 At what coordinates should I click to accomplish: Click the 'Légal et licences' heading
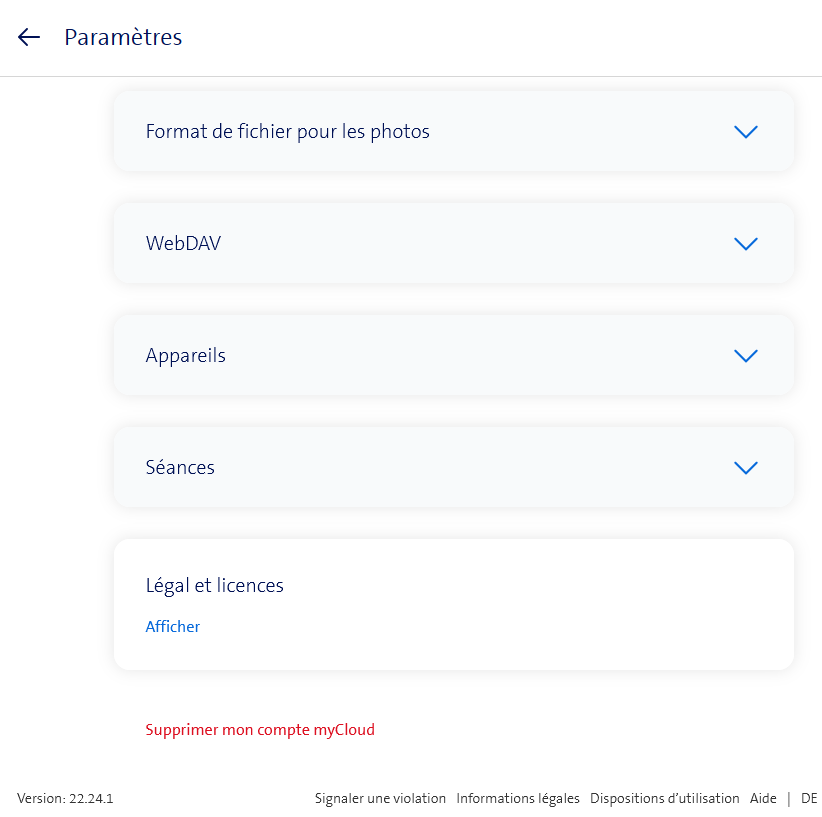(215, 586)
